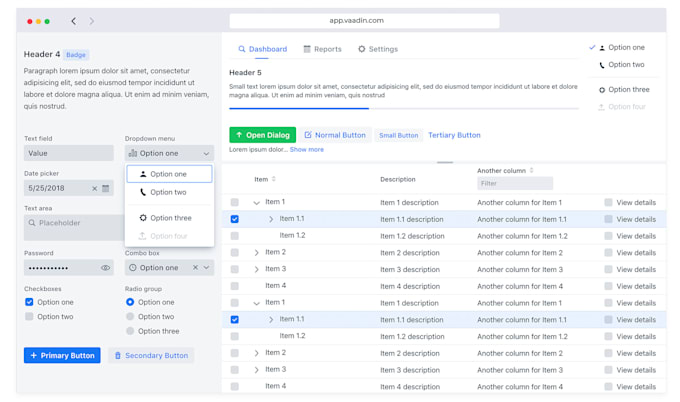This screenshot has height=402, width=680.
Task: Click the Show more link
Action: point(307,150)
